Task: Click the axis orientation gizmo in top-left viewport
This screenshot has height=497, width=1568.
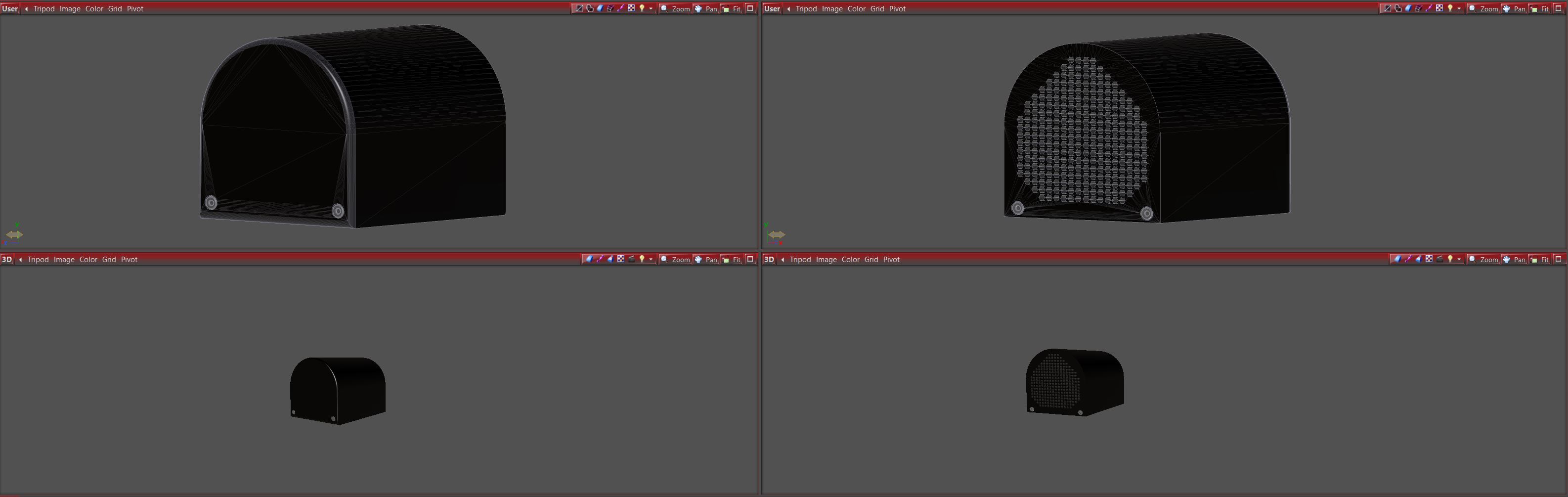Action: 15,234
